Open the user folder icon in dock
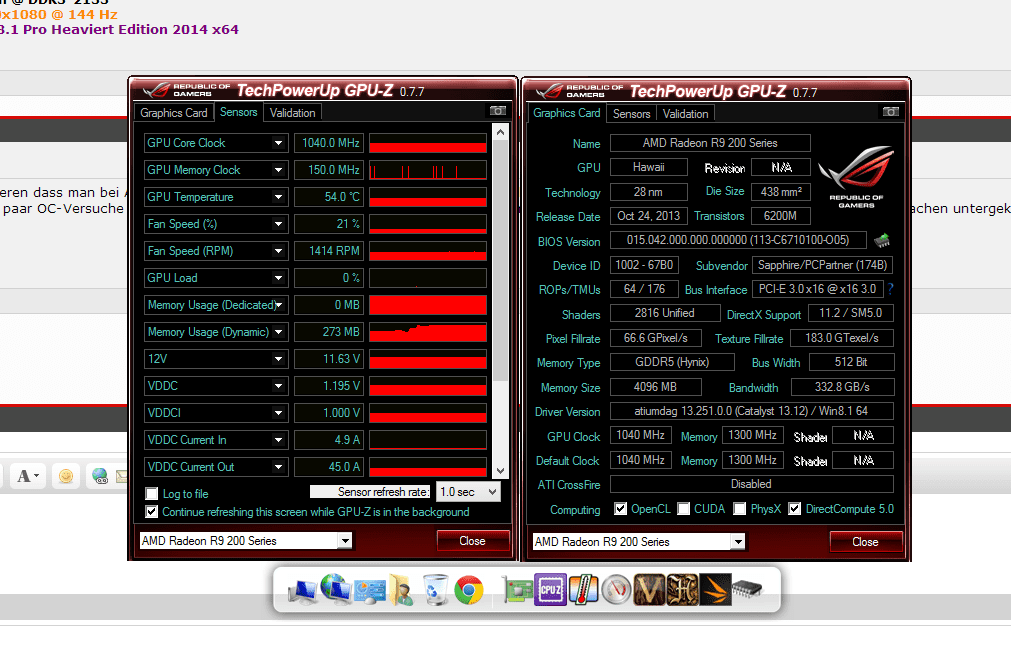 (402, 590)
